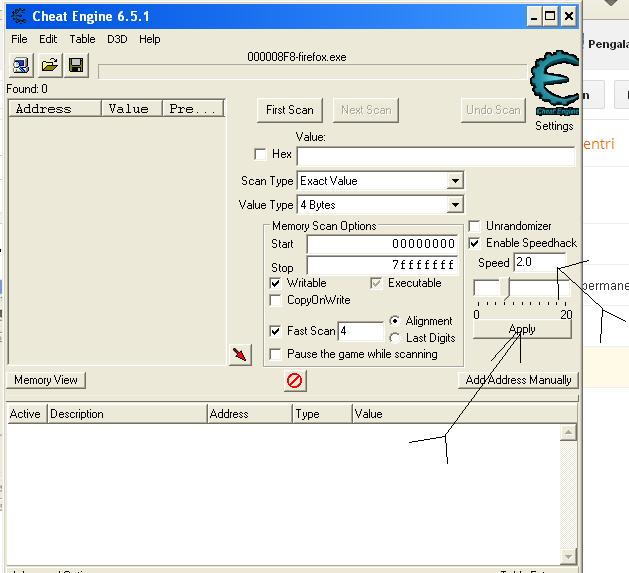
Task: Enable the CopyOnWrite checkbox
Action: pyautogui.click(x=275, y=300)
